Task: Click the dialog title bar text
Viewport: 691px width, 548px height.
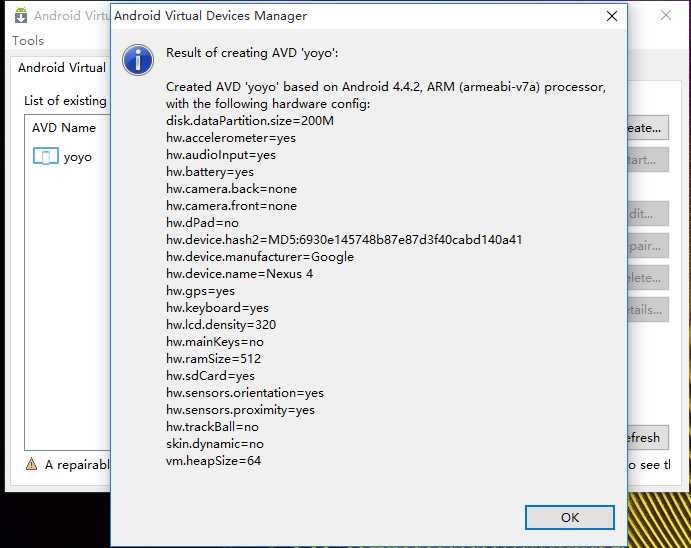Action: [211, 16]
